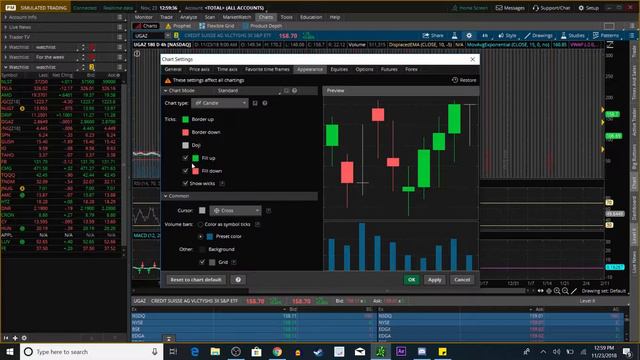
Task: Open the Monitor menu tab
Action: [x=143, y=17]
